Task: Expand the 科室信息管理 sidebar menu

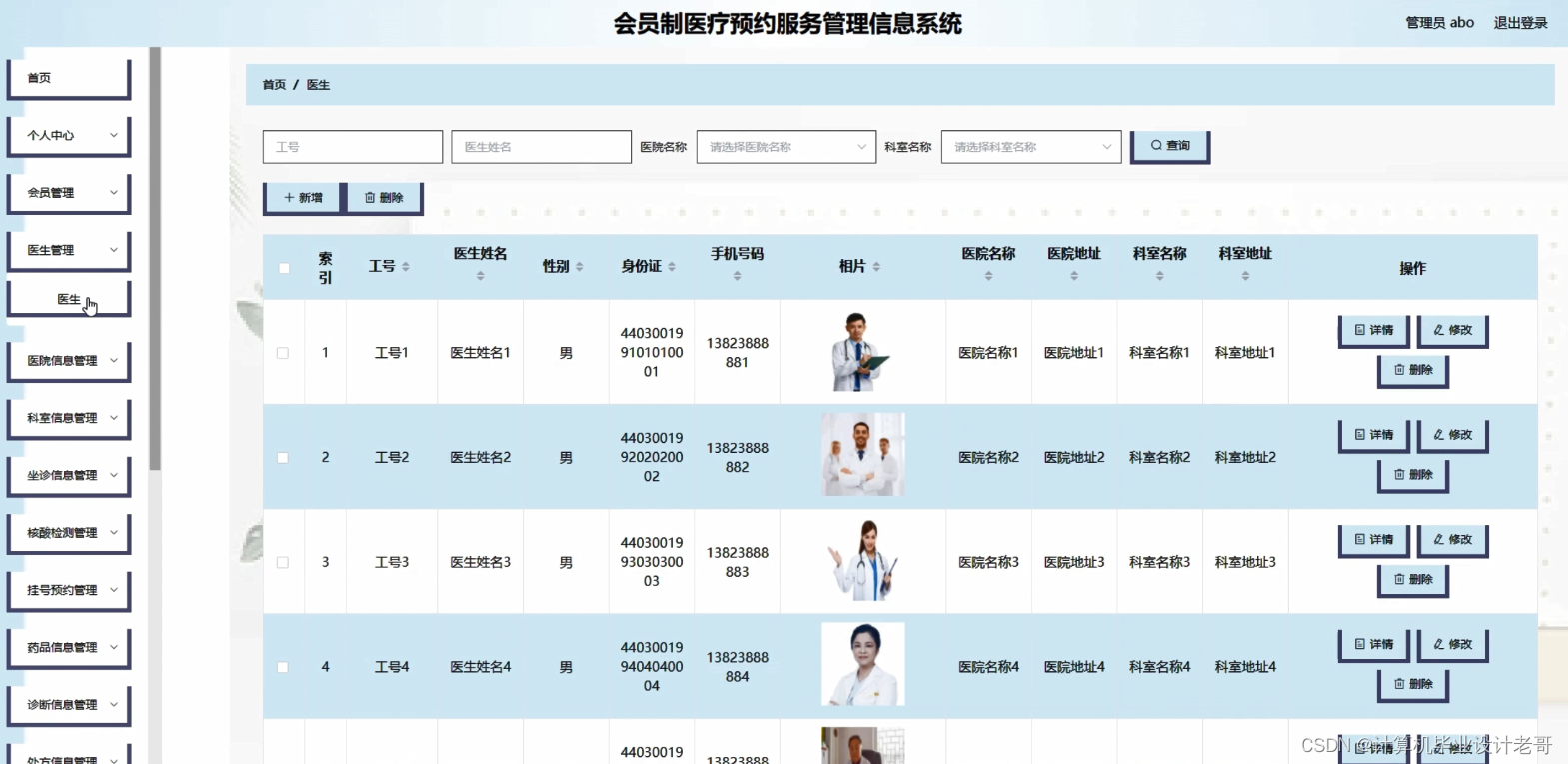Action: point(69,418)
